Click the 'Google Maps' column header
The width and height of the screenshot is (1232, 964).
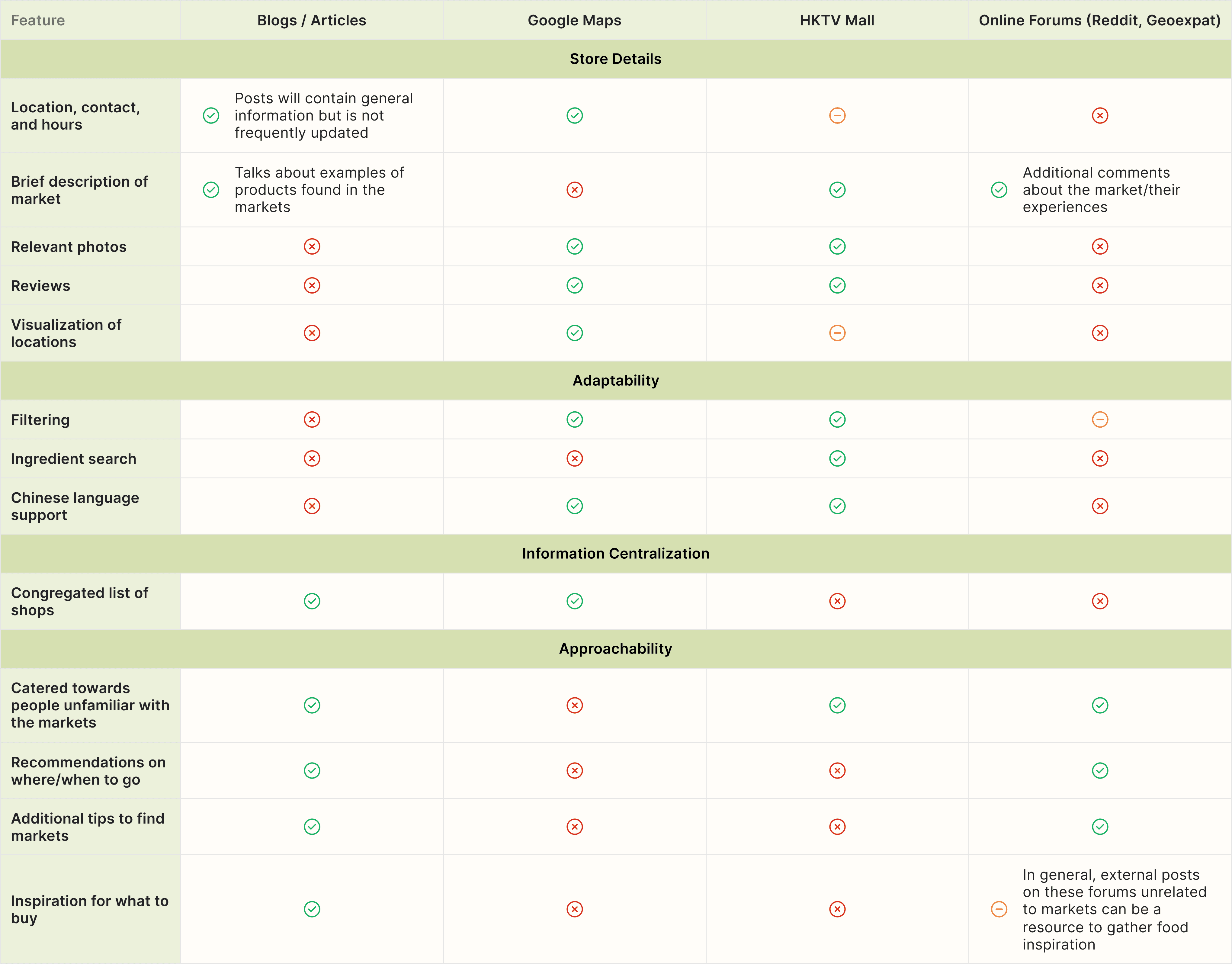coord(575,20)
